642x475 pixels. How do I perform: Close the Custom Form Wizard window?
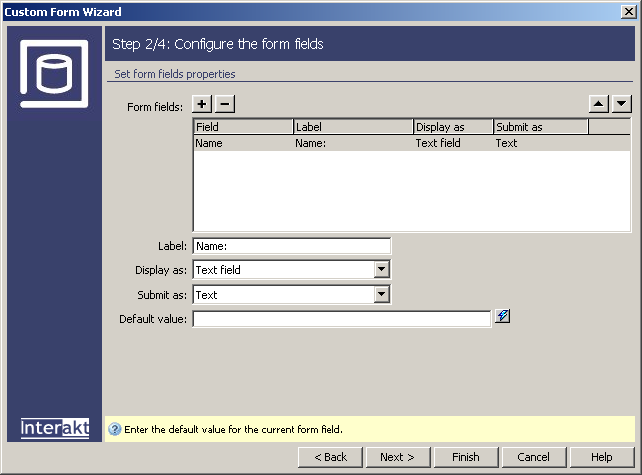tap(628, 12)
